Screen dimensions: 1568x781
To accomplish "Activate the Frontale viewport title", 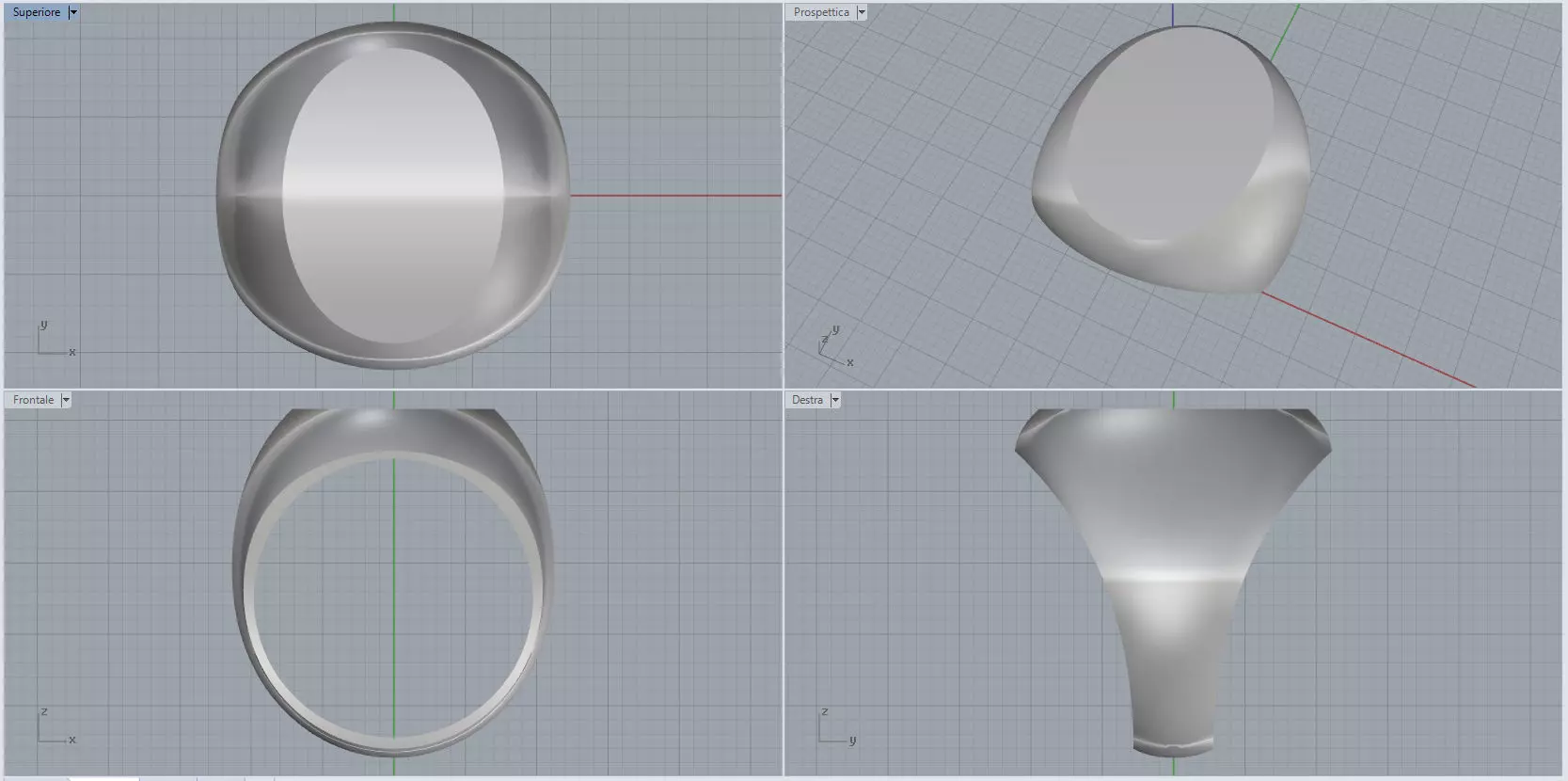I will pyautogui.click(x=34, y=400).
